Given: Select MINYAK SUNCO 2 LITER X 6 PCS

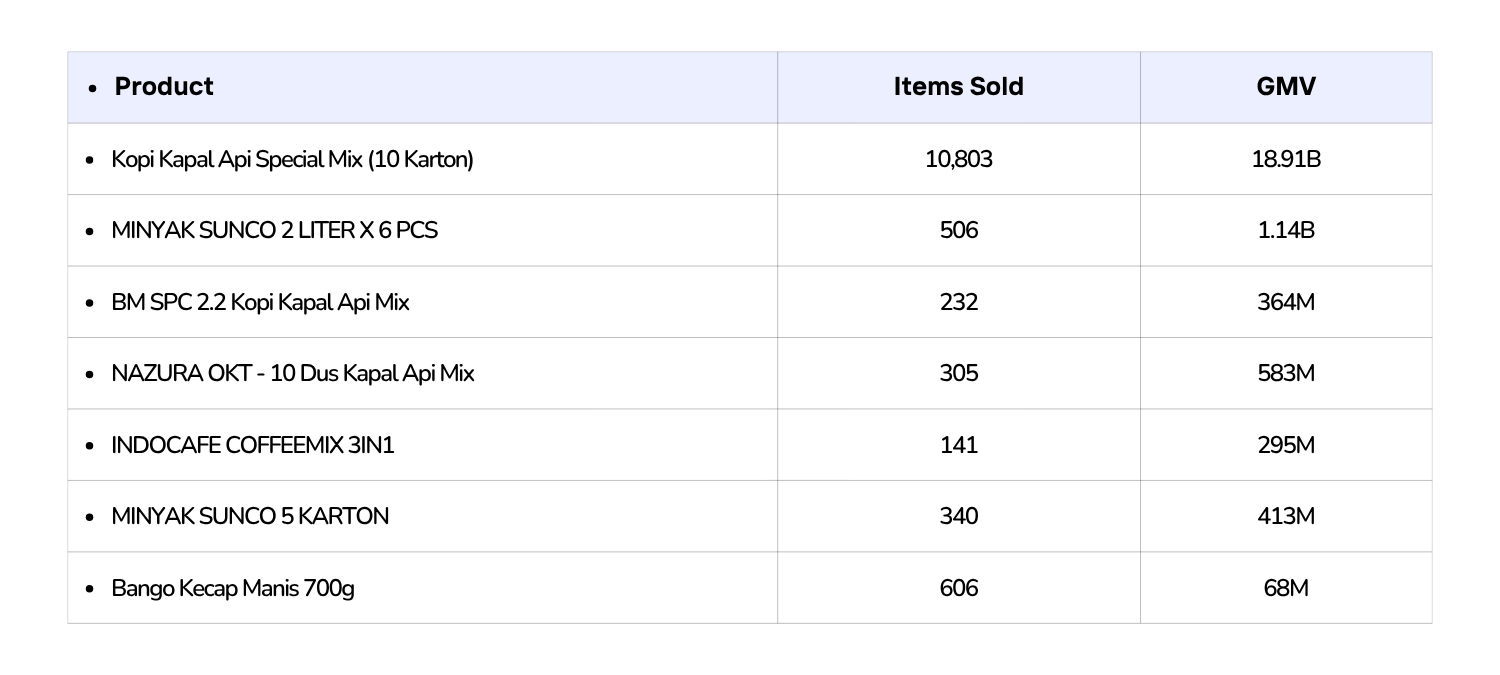Looking at the screenshot, I should [x=274, y=230].
